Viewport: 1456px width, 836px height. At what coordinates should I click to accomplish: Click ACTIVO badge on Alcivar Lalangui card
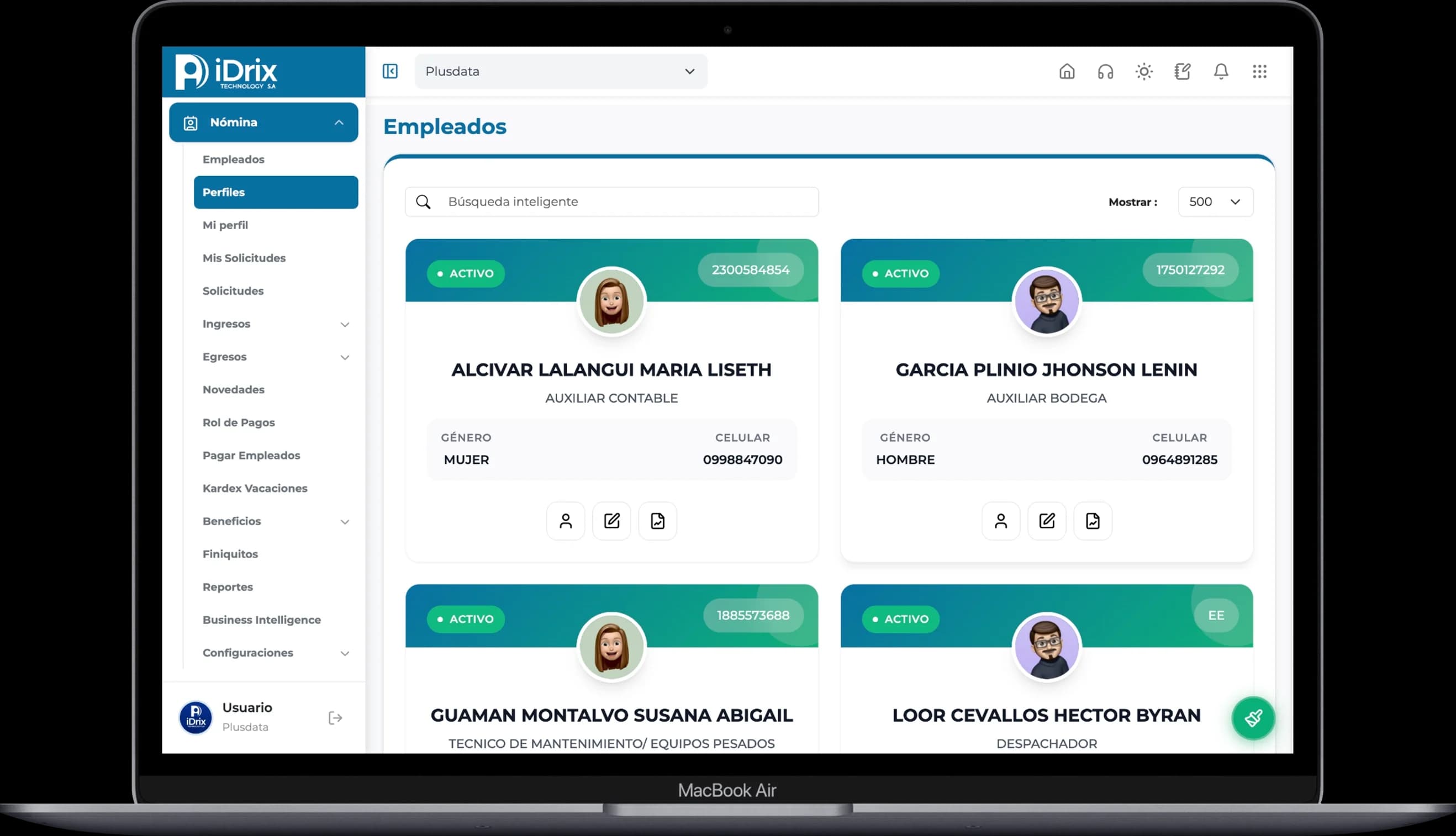click(x=465, y=273)
